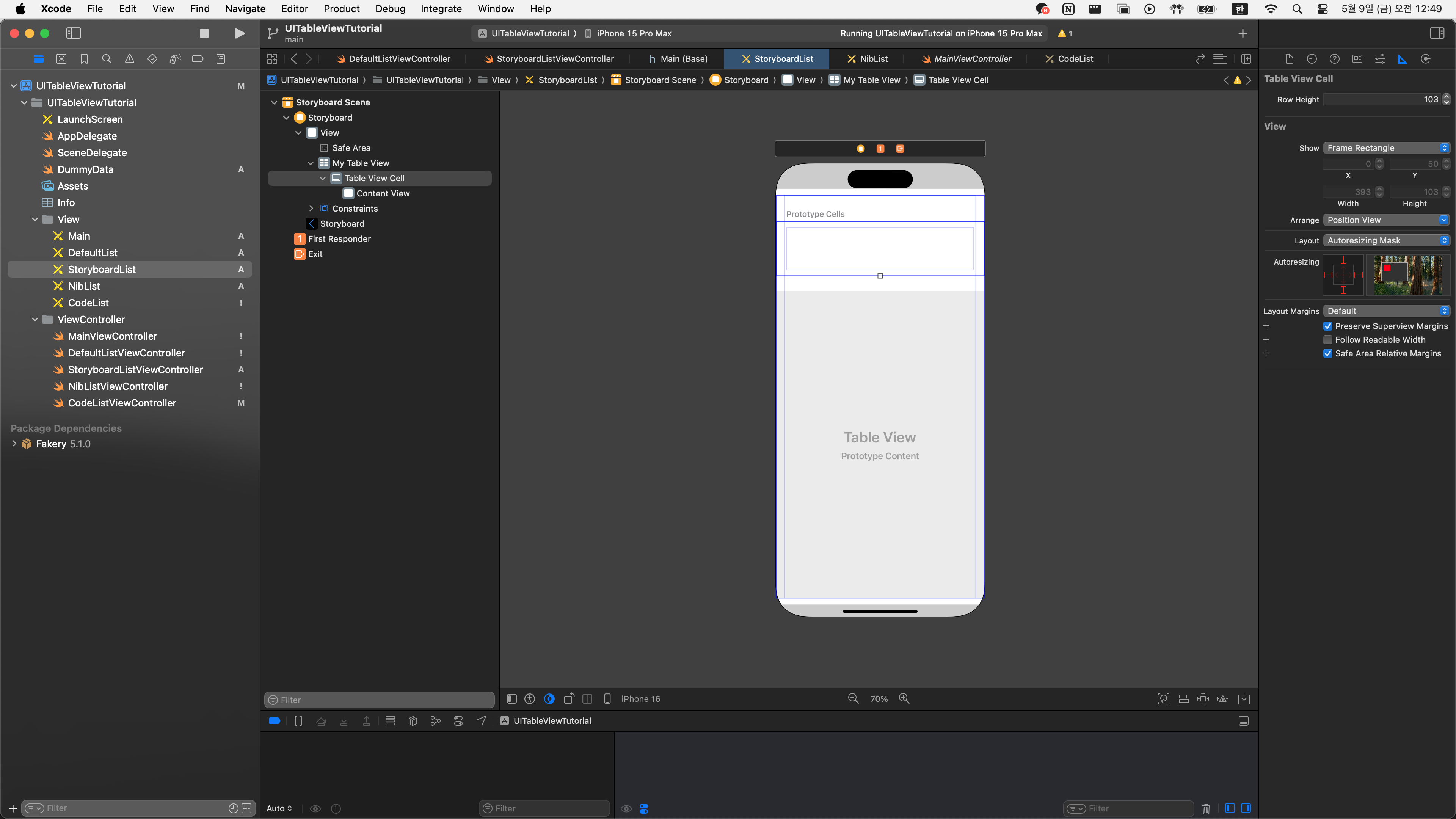Open the test navigator
The height and width of the screenshot is (819, 1456).
coord(152,59)
